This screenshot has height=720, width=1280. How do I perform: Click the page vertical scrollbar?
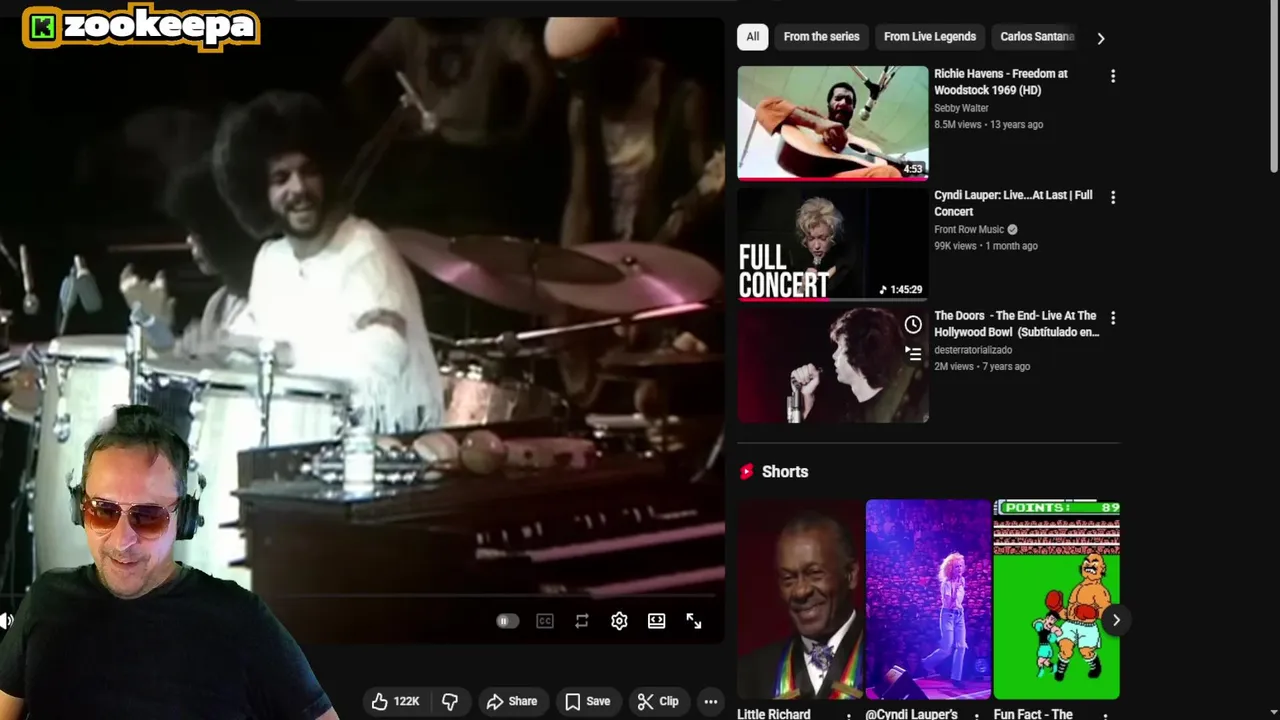[x=1274, y=90]
